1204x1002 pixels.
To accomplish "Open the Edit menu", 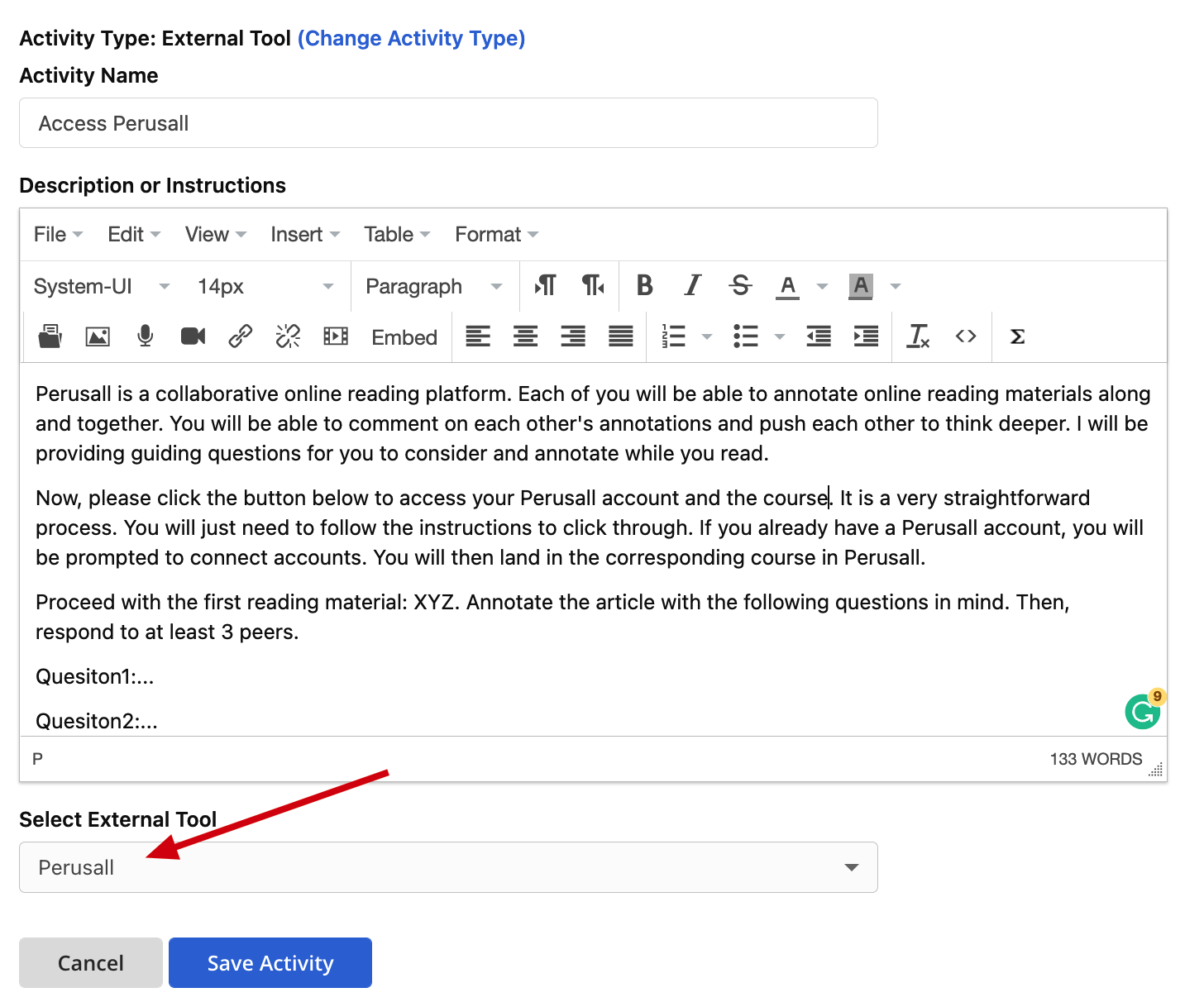I will coord(134,235).
